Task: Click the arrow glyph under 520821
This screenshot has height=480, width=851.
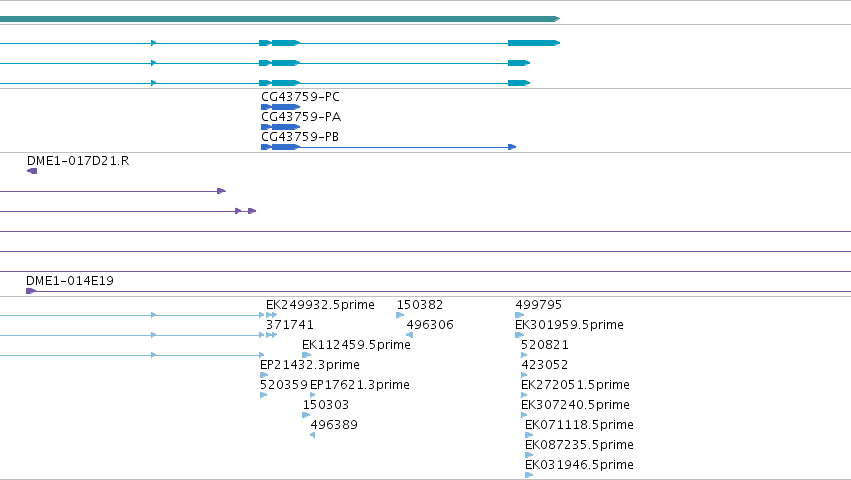Action: coord(524,355)
